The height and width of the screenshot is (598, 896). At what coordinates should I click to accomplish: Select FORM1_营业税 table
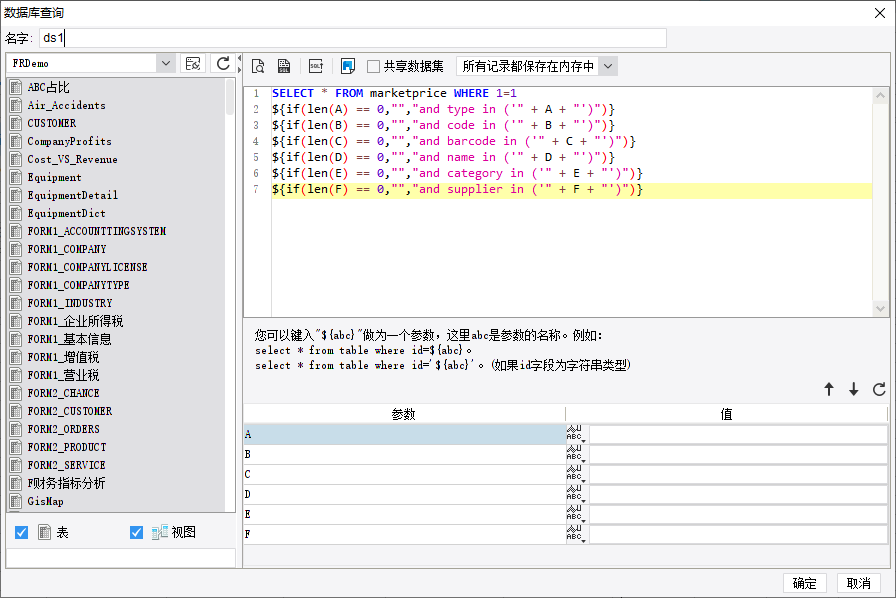point(63,375)
